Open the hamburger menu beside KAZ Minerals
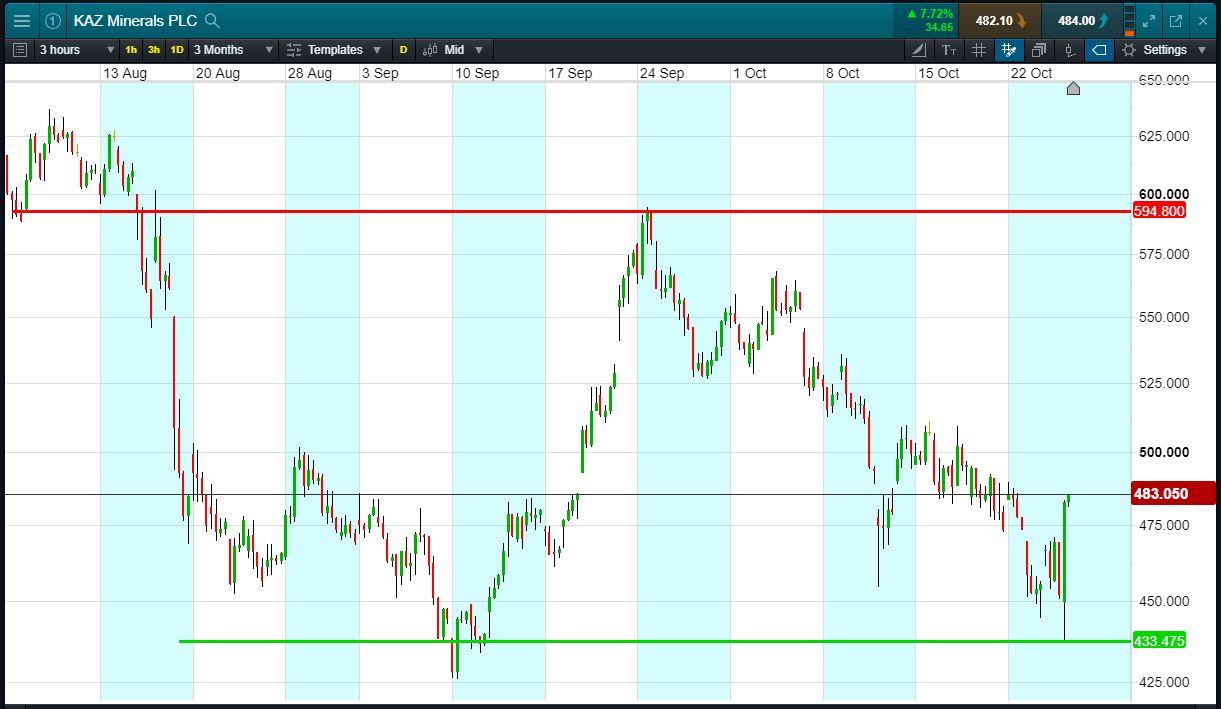 [21, 20]
